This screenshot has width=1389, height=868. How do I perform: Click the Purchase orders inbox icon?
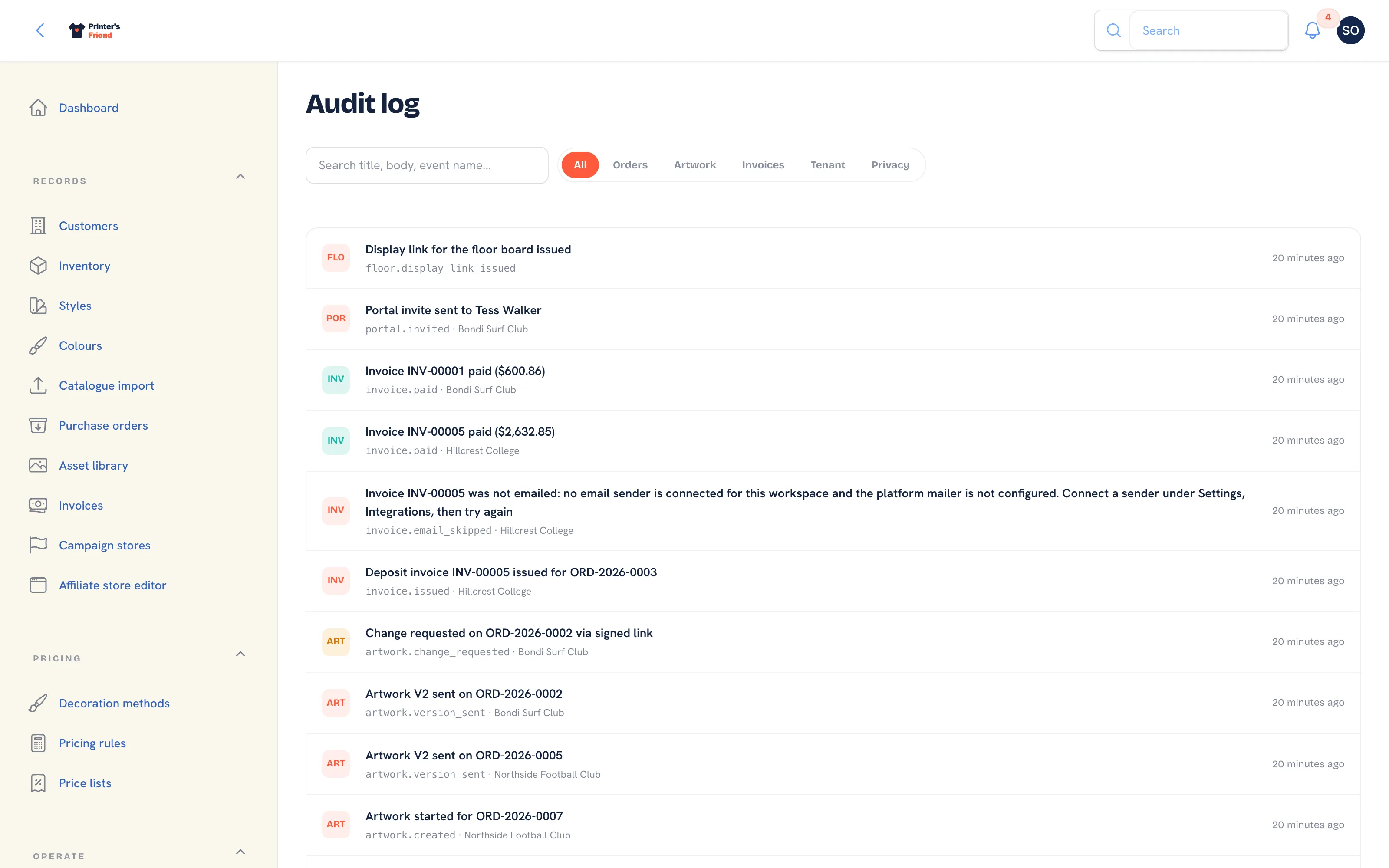click(38, 425)
